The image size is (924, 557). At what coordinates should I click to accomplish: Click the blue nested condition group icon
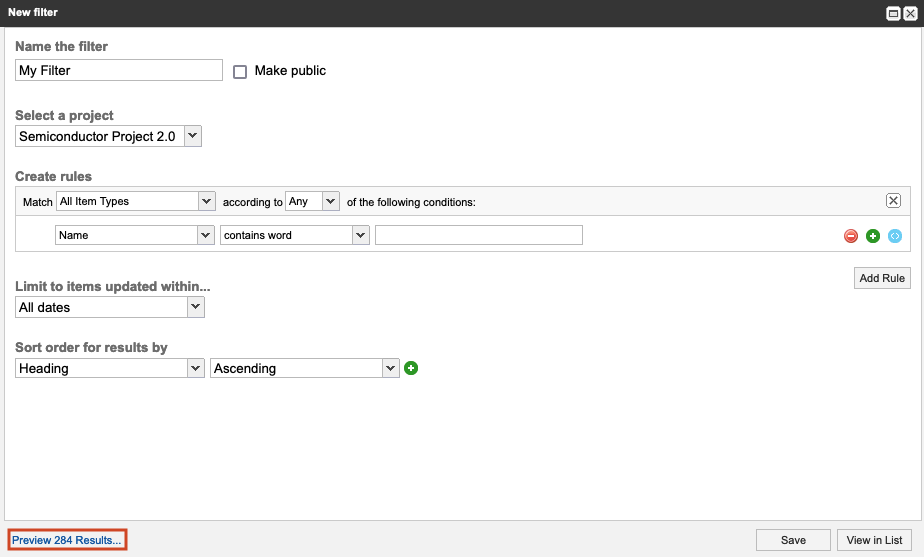click(x=895, y=236)
